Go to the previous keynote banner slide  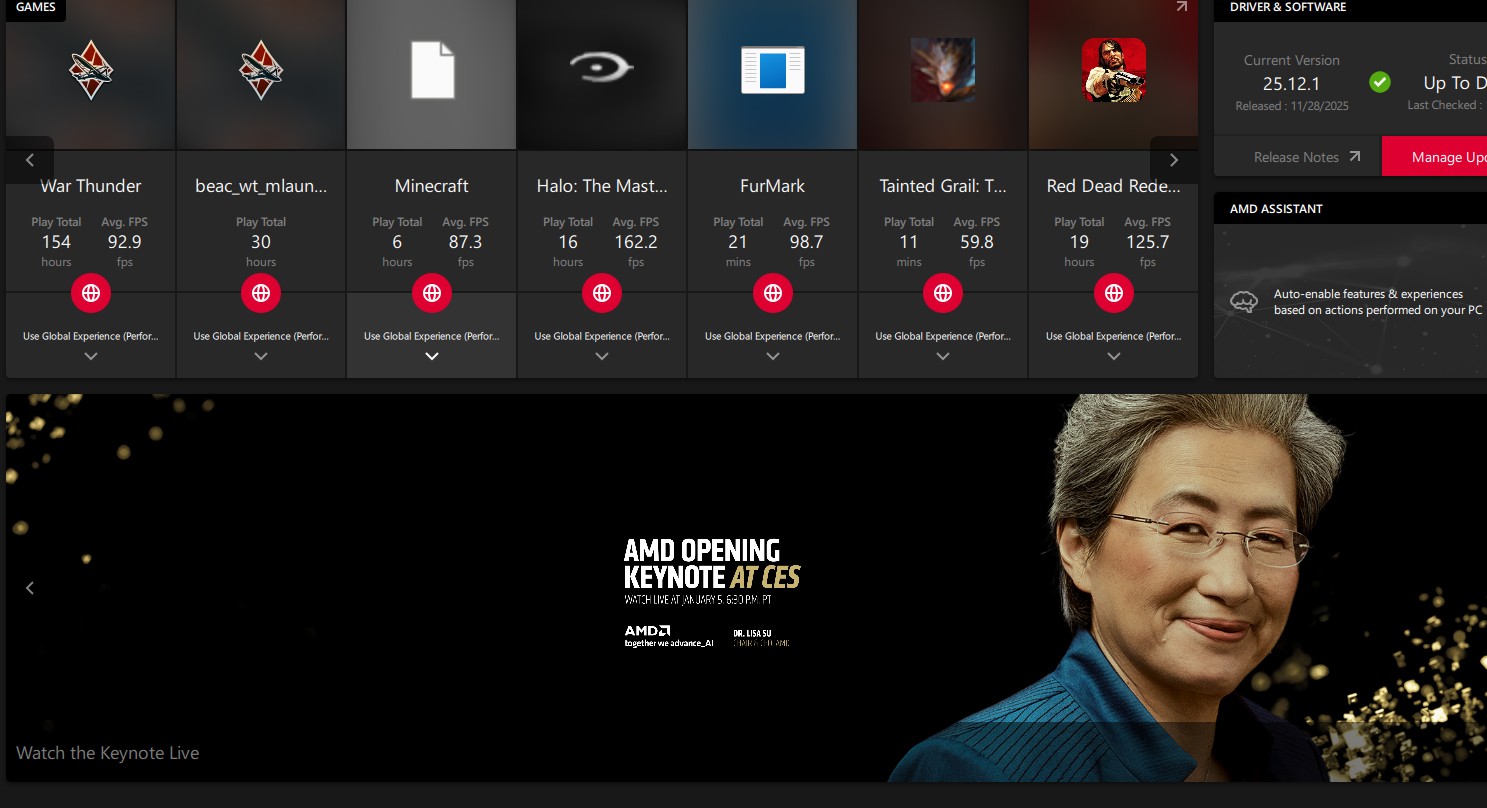(30, 588)
